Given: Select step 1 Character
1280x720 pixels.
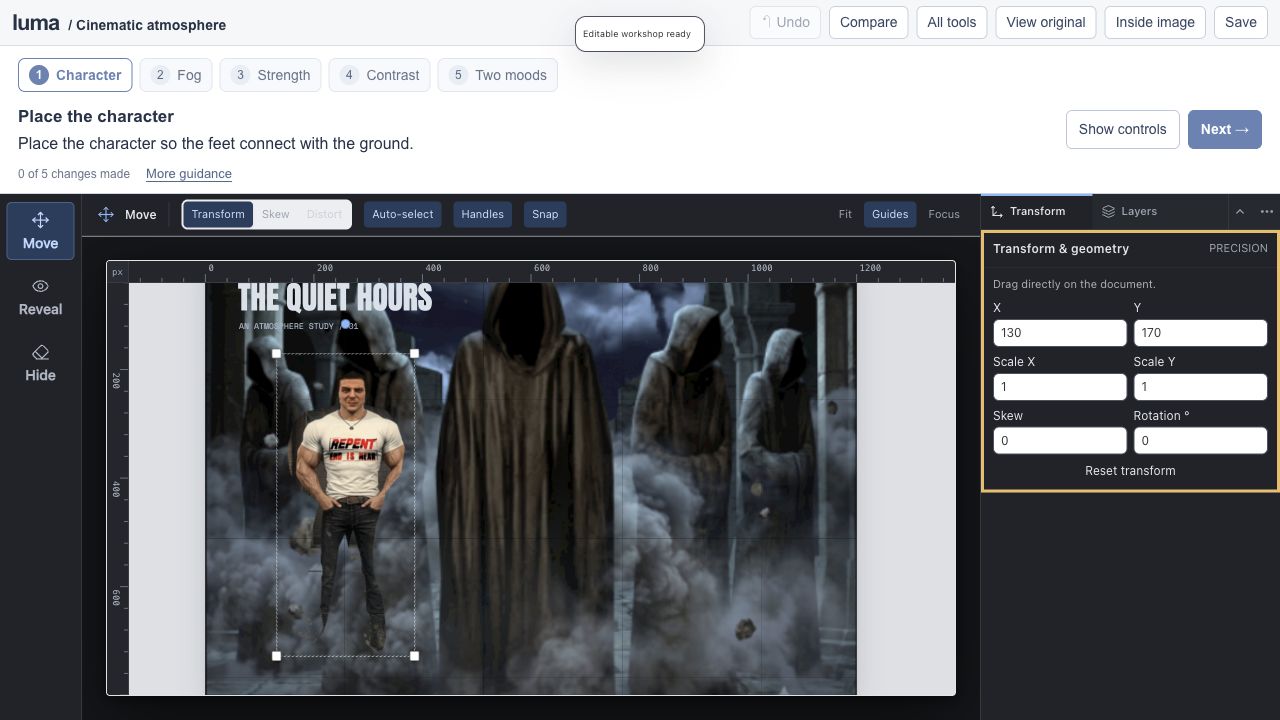Looking at the screenshot, I should pyautogui.click(x=75, y=75).
